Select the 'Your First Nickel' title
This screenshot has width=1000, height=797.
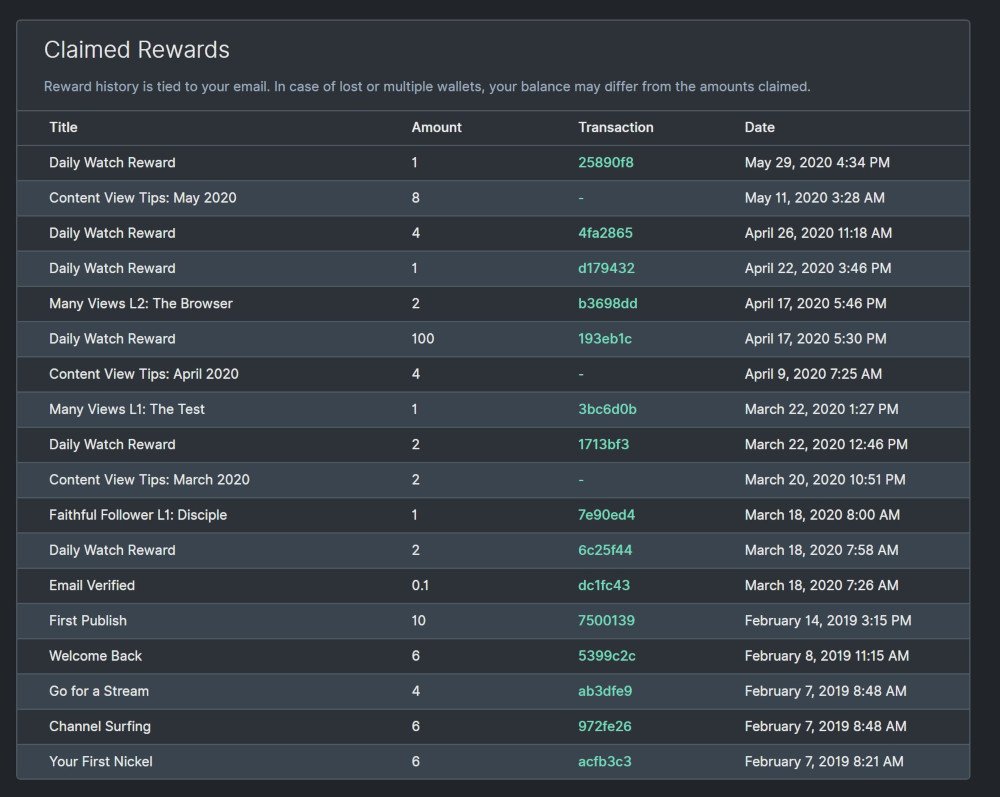(101, 761)
